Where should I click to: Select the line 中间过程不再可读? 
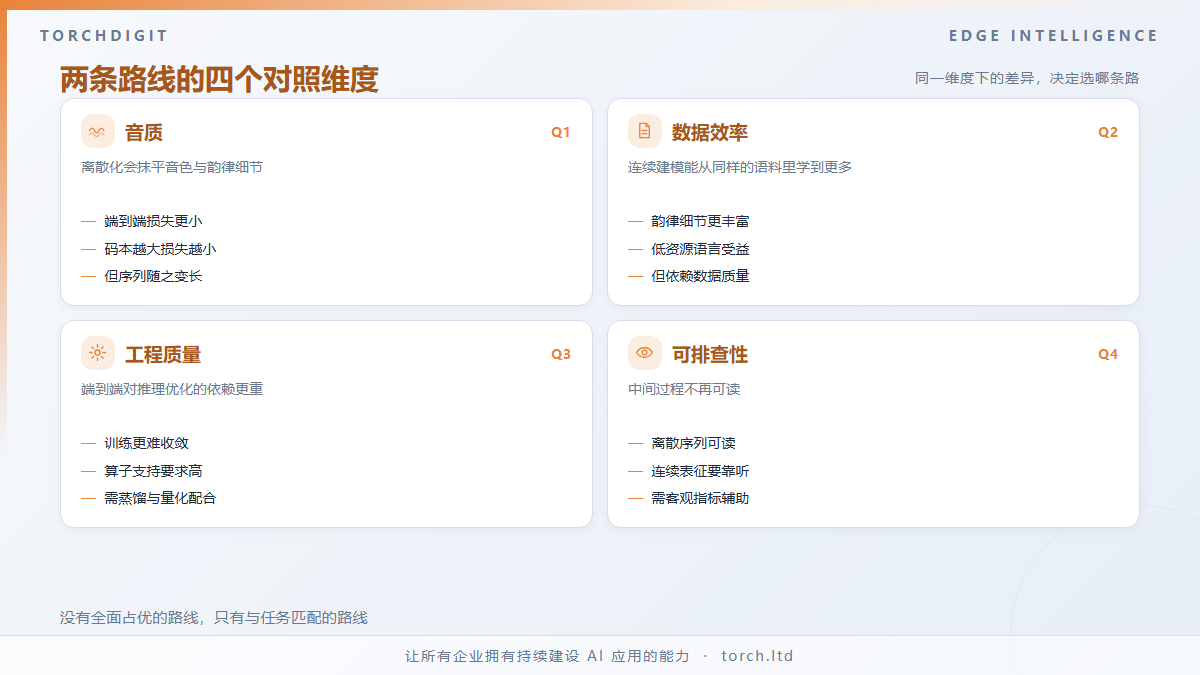click(x=684, y=389)
